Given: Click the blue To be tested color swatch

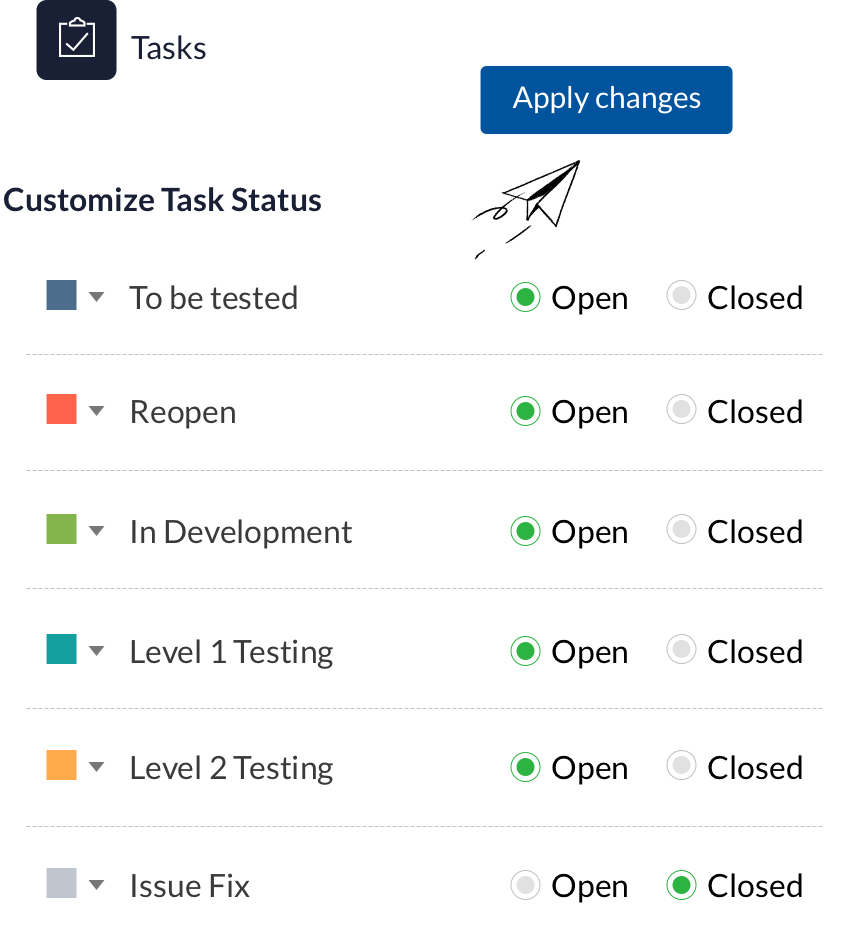Looking at the screenshot, I should (x=62, y=295).
